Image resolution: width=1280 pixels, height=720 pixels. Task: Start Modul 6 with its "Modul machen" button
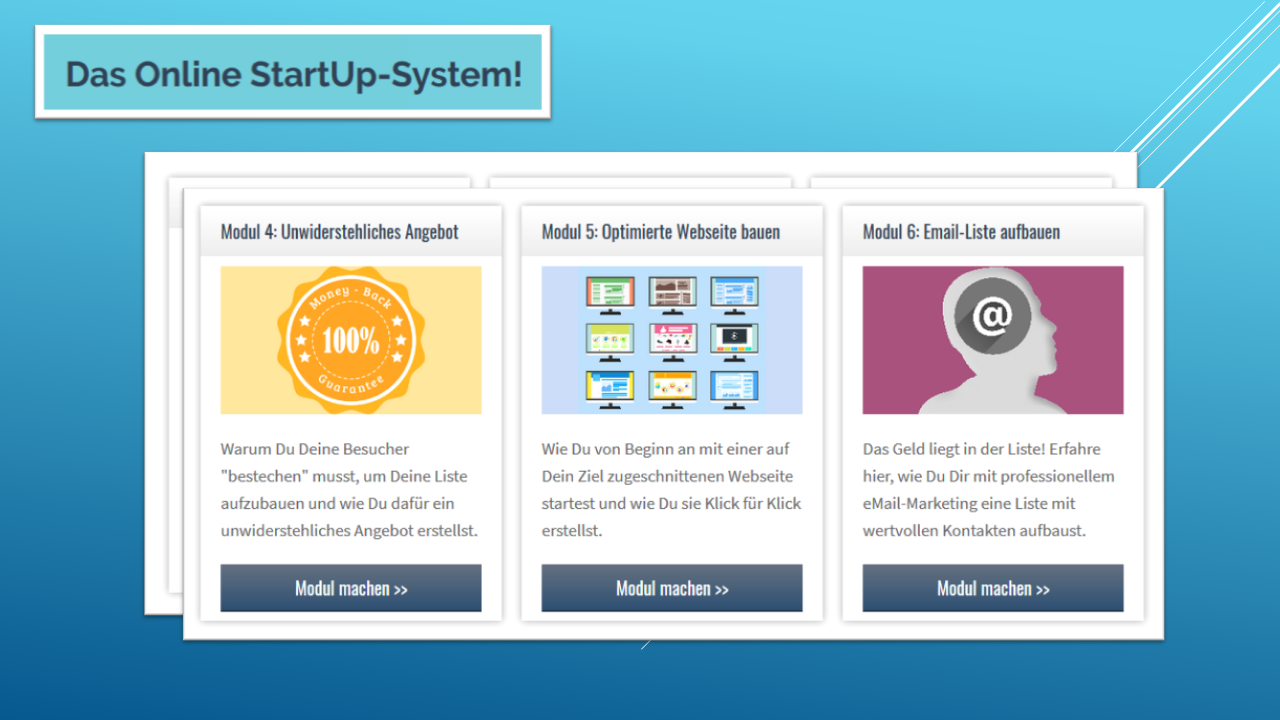point(993,588)
